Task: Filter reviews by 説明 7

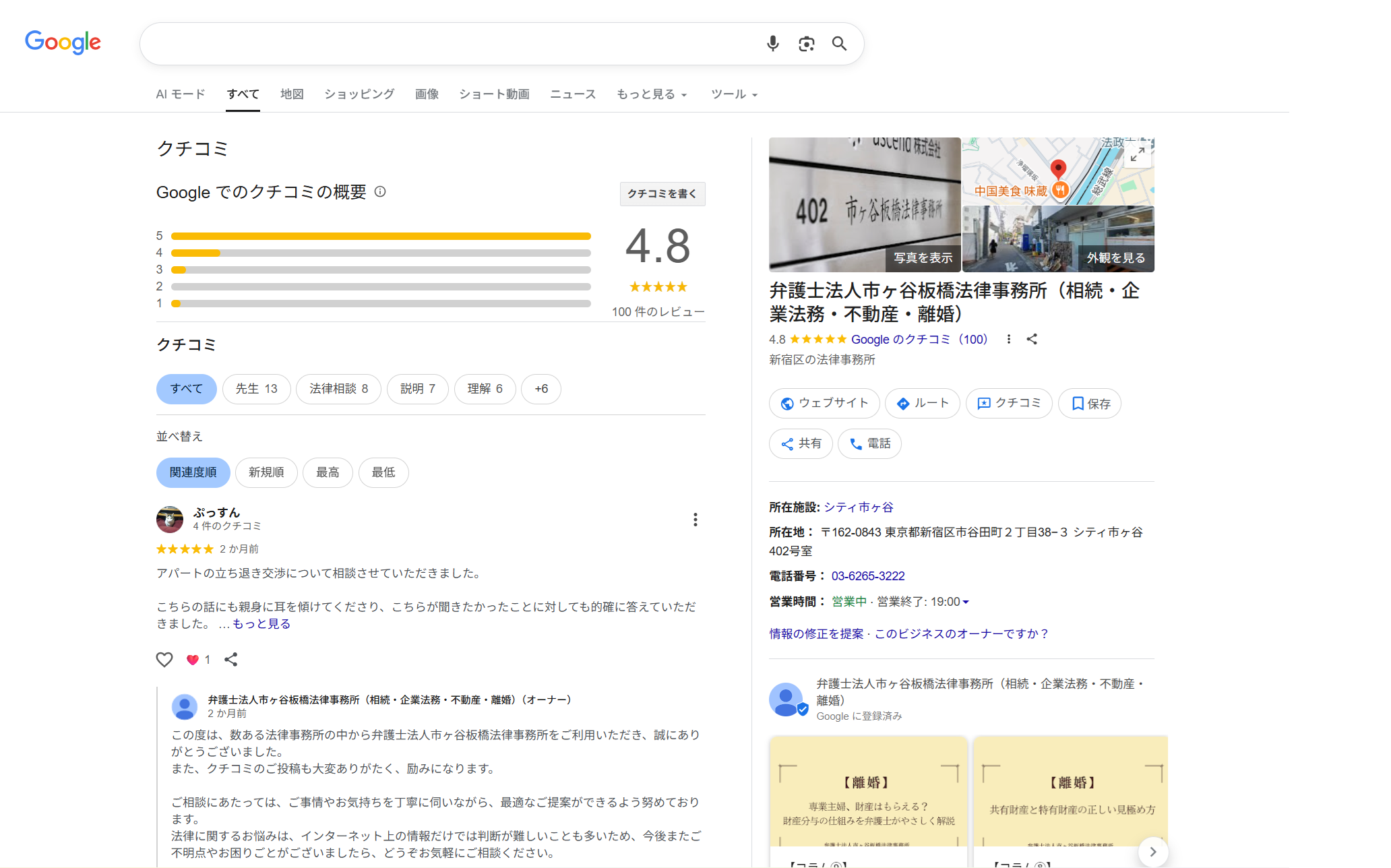Action: [418, 389]
